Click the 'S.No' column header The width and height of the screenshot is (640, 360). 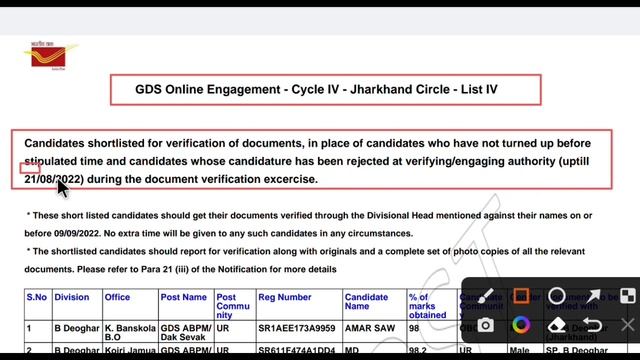click(37, 297)
